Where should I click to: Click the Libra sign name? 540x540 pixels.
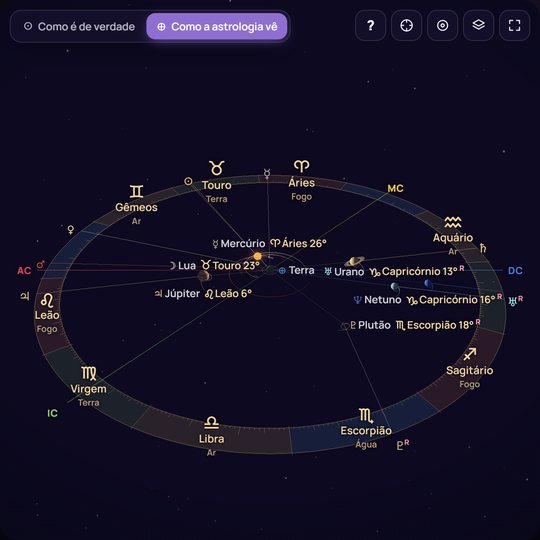pos(211,439)
